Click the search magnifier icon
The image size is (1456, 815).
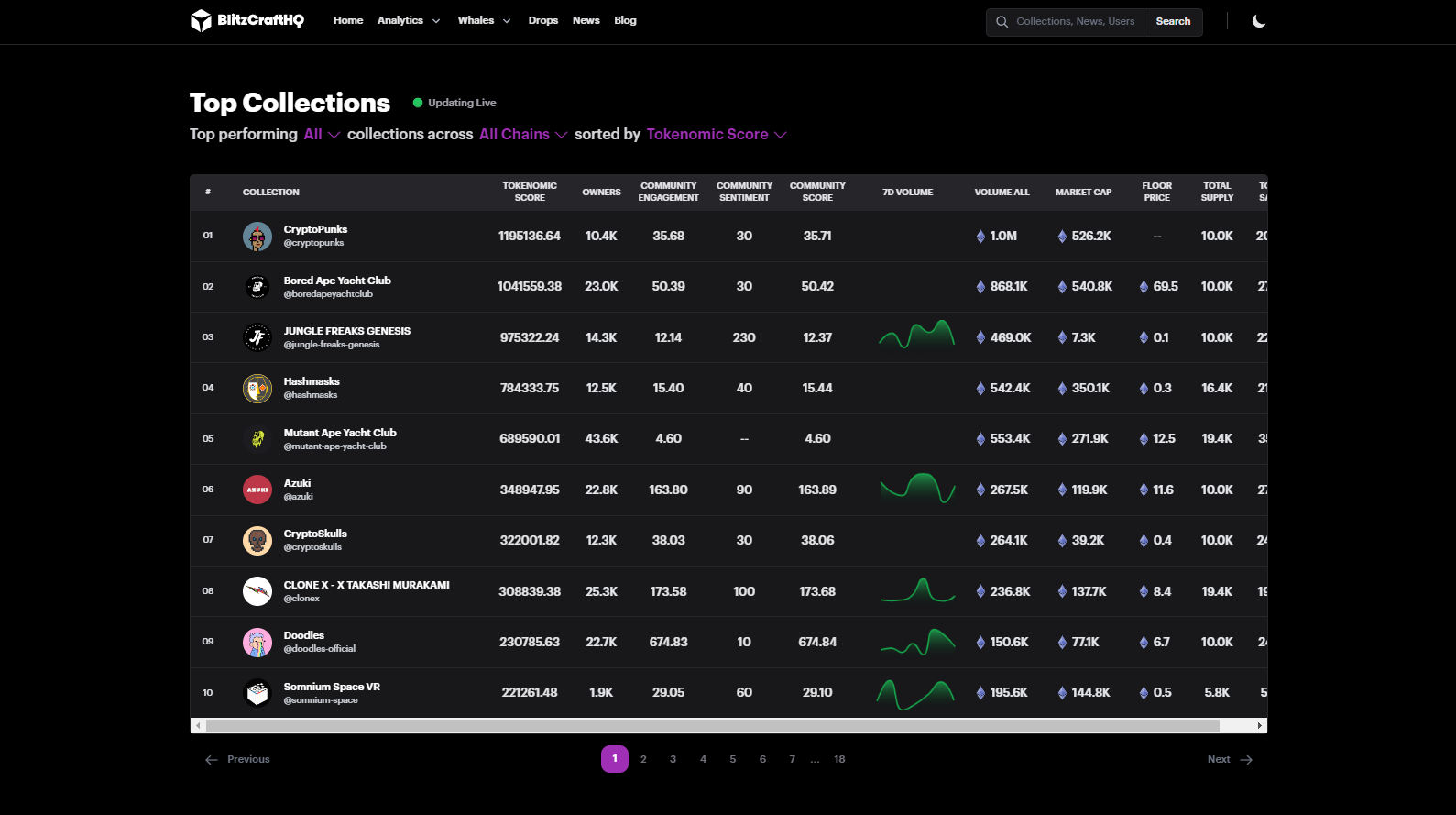tap(1002, 21)
